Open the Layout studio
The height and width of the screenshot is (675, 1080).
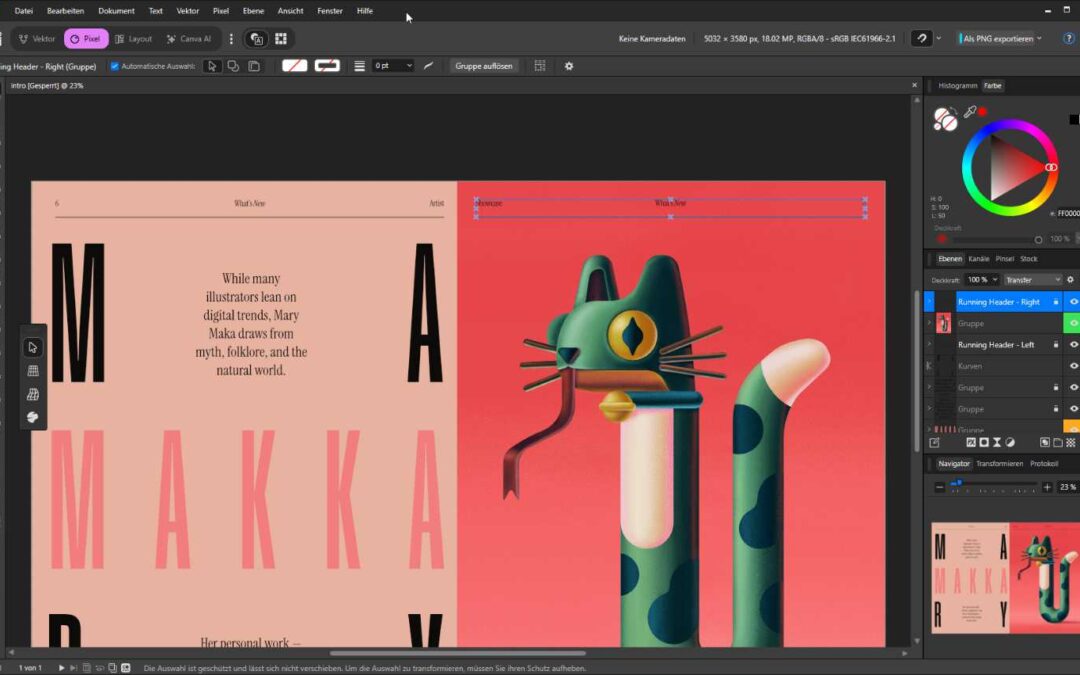tap(134, 39)
